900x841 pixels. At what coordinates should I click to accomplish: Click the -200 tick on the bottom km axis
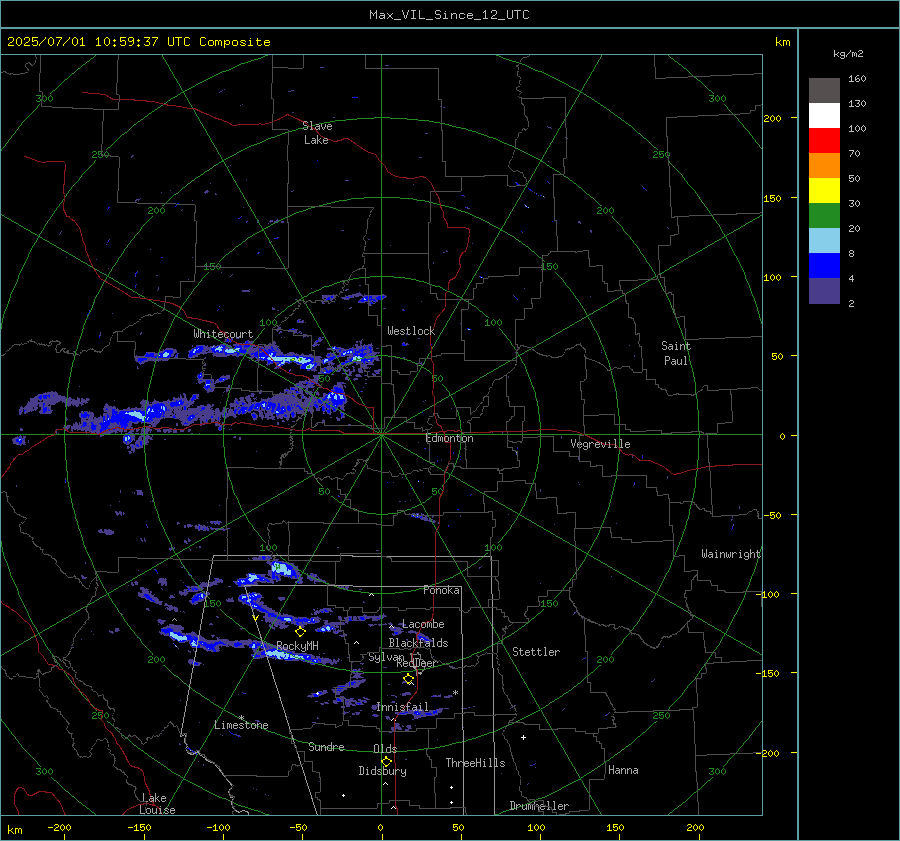click(x=60, y=828)
